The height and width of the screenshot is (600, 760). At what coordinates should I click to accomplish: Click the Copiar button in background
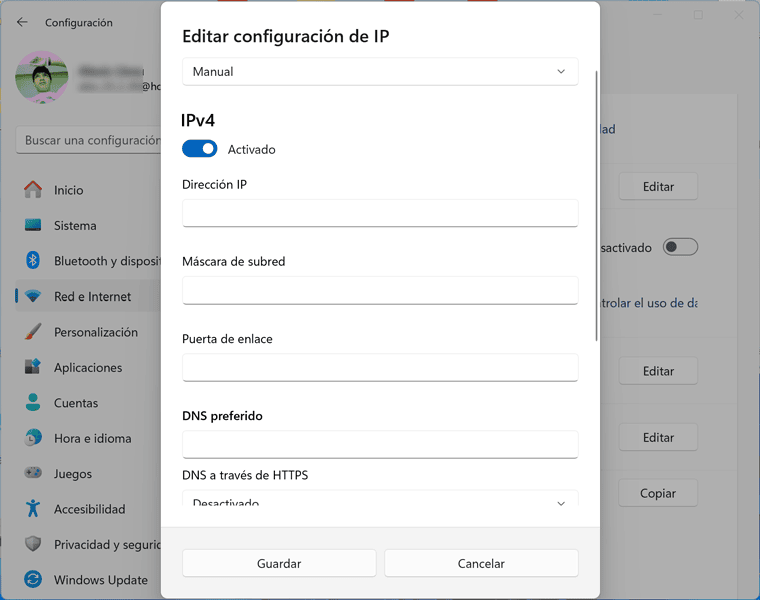click(x=658, y=493)
